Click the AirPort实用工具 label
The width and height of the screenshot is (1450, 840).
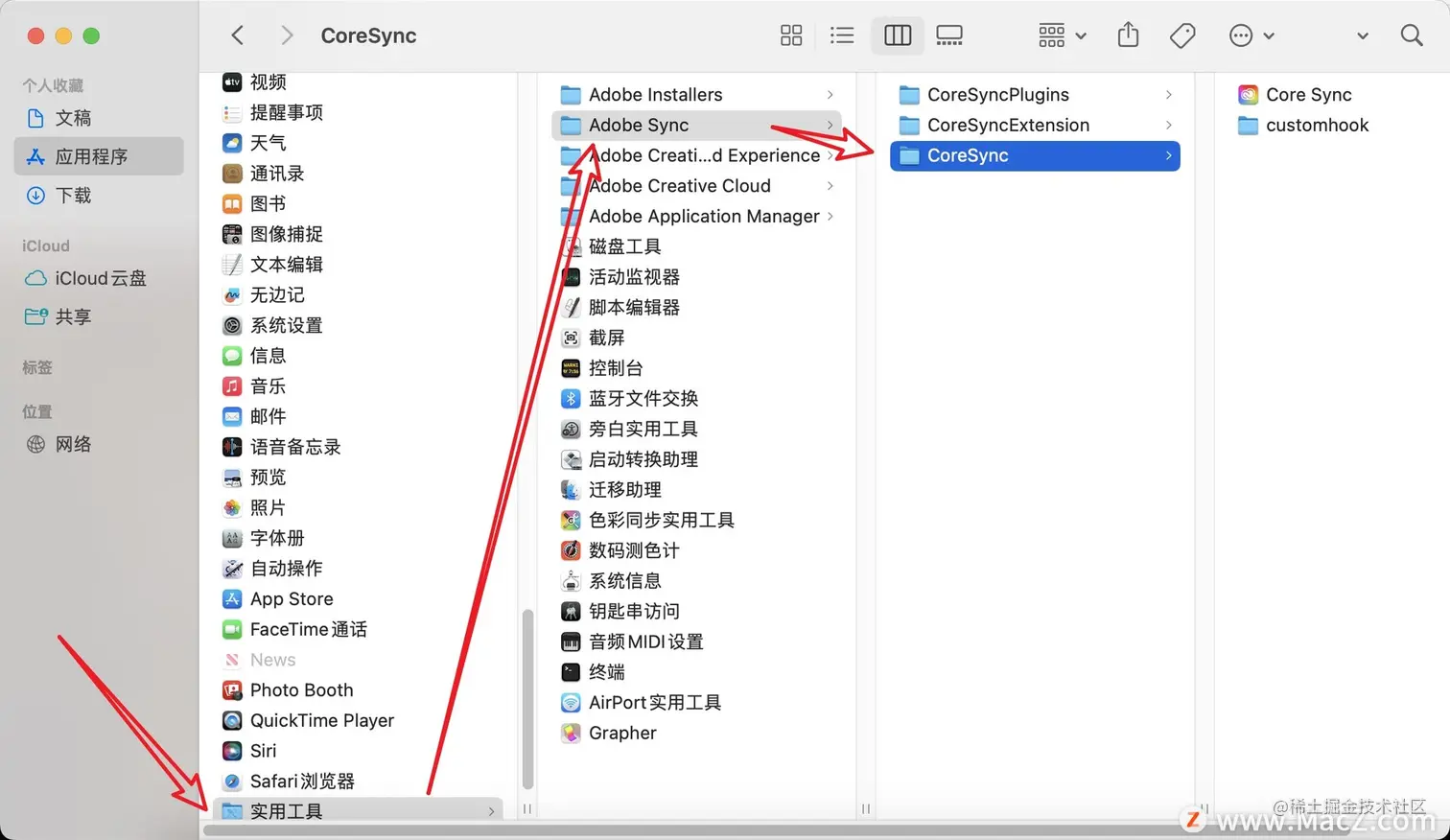point(655,703)
